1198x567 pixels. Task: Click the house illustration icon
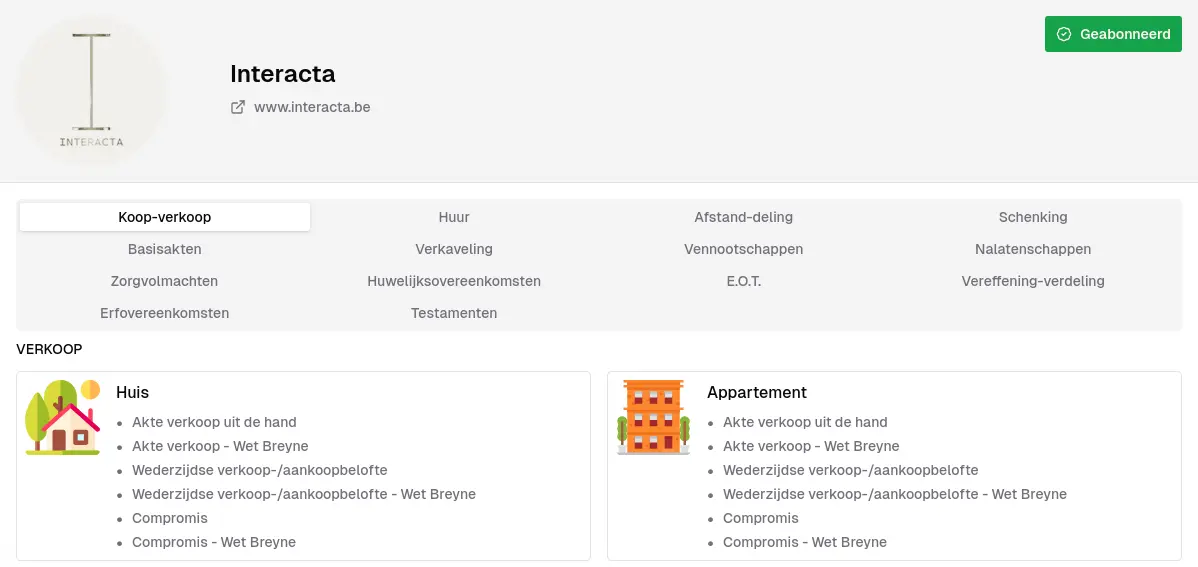coord(63,417)
